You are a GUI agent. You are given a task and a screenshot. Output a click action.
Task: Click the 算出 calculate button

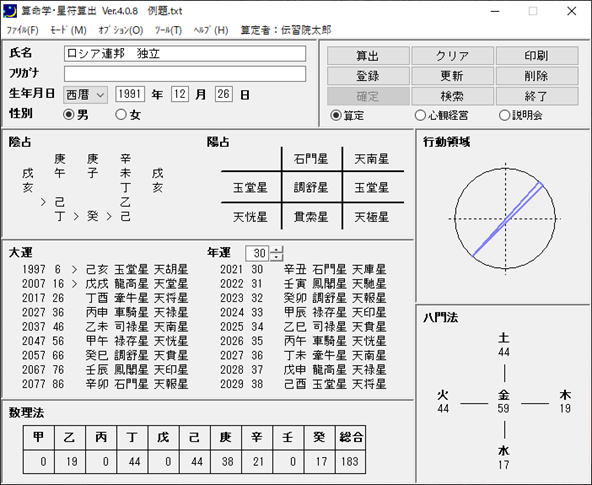pyautogui.click(x=368, y=56)
